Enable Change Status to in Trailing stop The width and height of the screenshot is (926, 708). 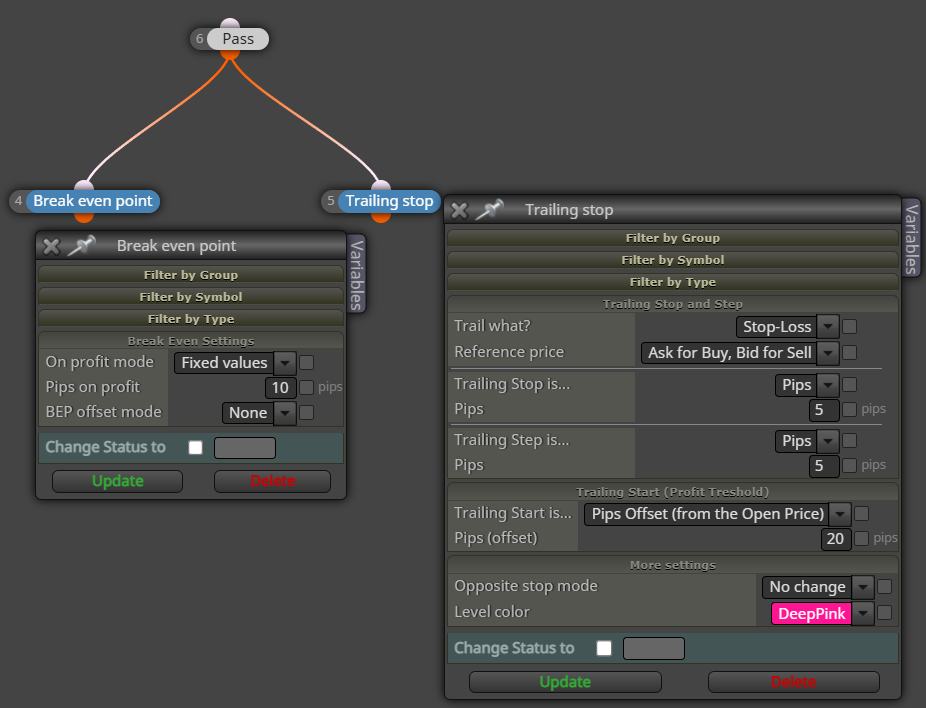(604, 648)
